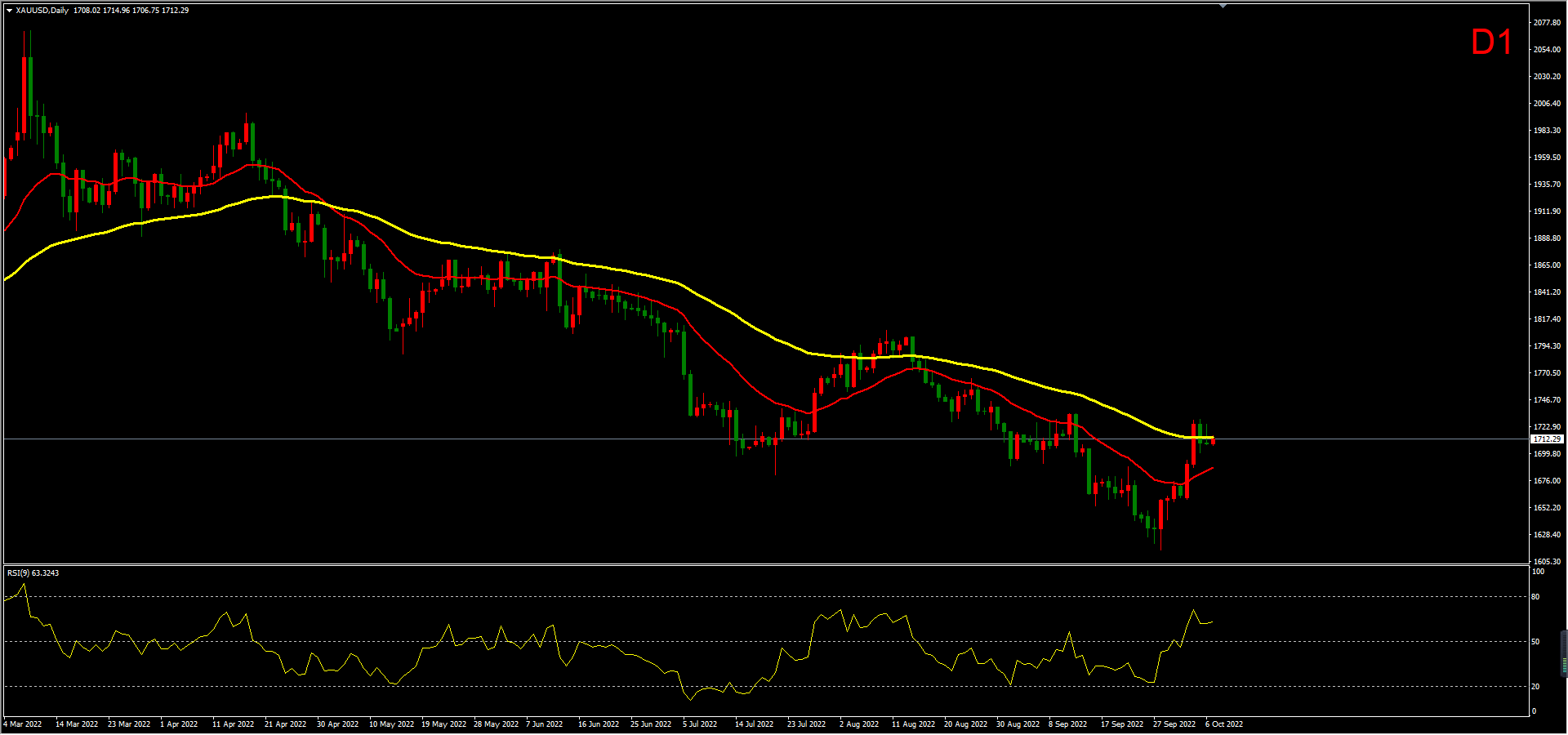The image size is (1568, 735).
Task: Click the 19 May 2022 date label
Action: (443, 724)
